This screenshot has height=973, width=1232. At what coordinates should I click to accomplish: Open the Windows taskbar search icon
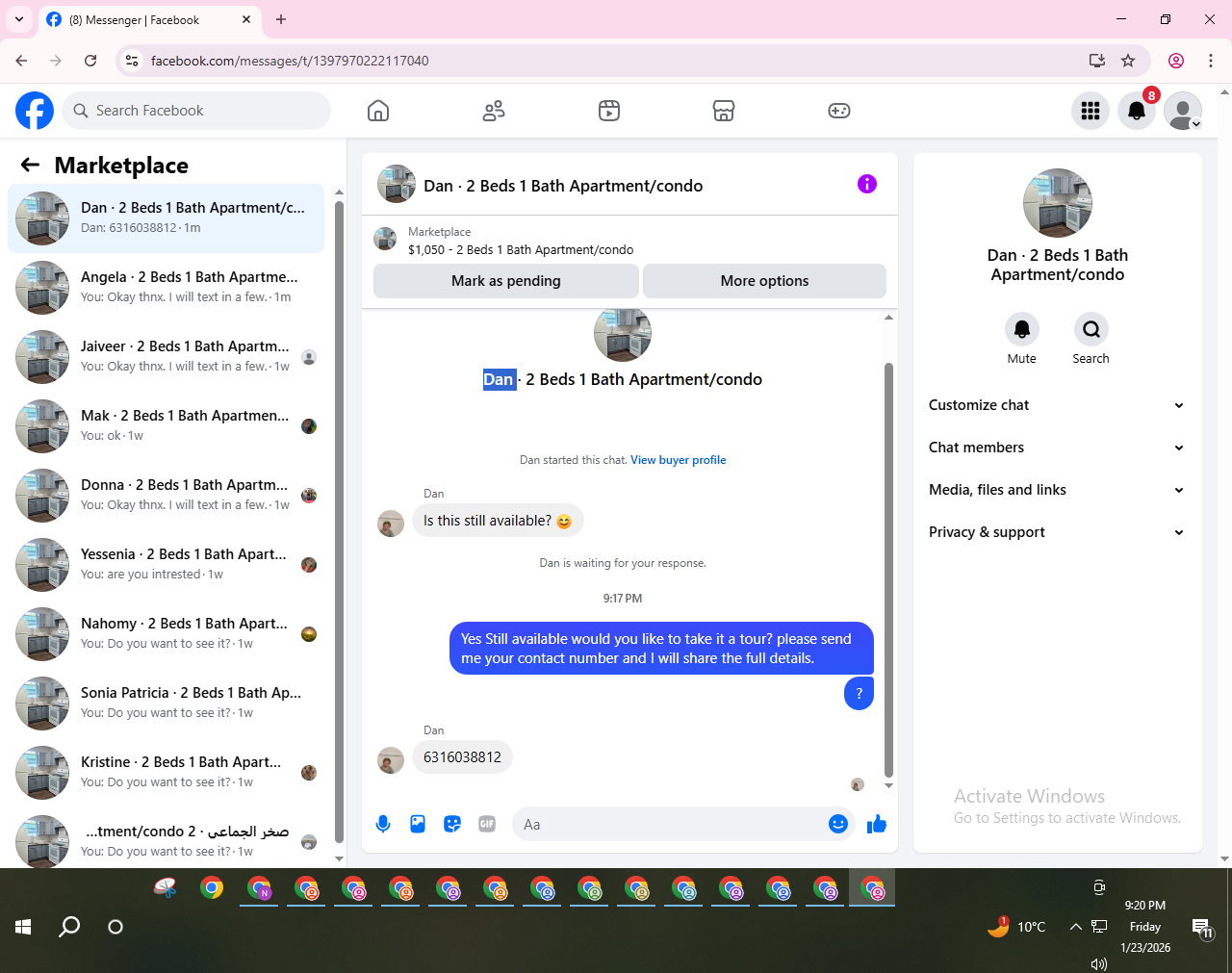point(69,927)
